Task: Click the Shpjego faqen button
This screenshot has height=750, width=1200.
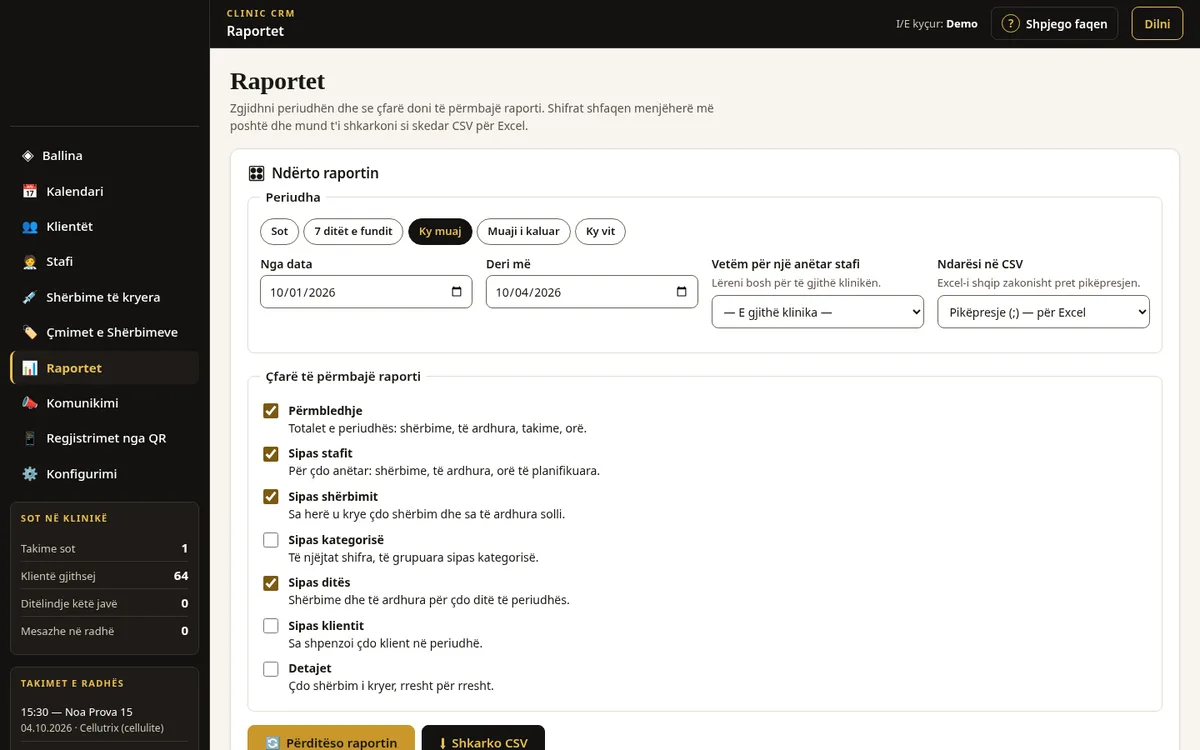Action: click(x=1054, y=24)
